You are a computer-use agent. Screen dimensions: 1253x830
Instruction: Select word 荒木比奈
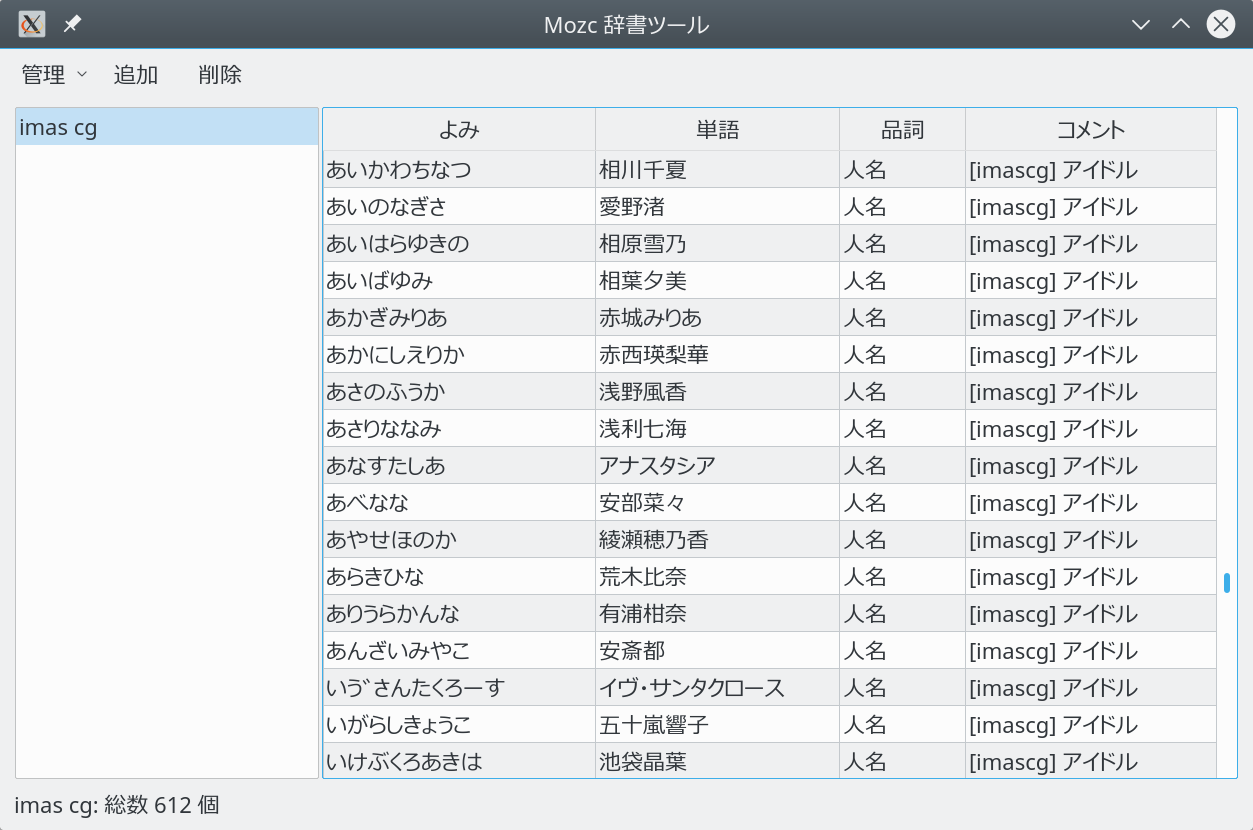718,577
